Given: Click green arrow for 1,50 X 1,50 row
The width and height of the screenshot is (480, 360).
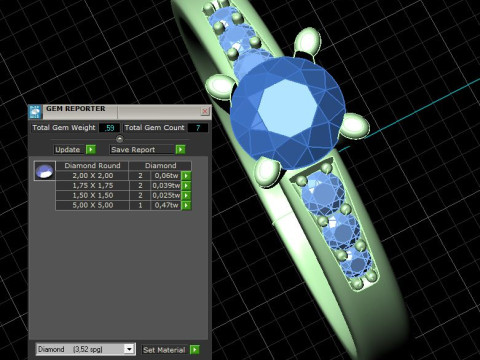Looking at the screenshot, I should (186, 195).
